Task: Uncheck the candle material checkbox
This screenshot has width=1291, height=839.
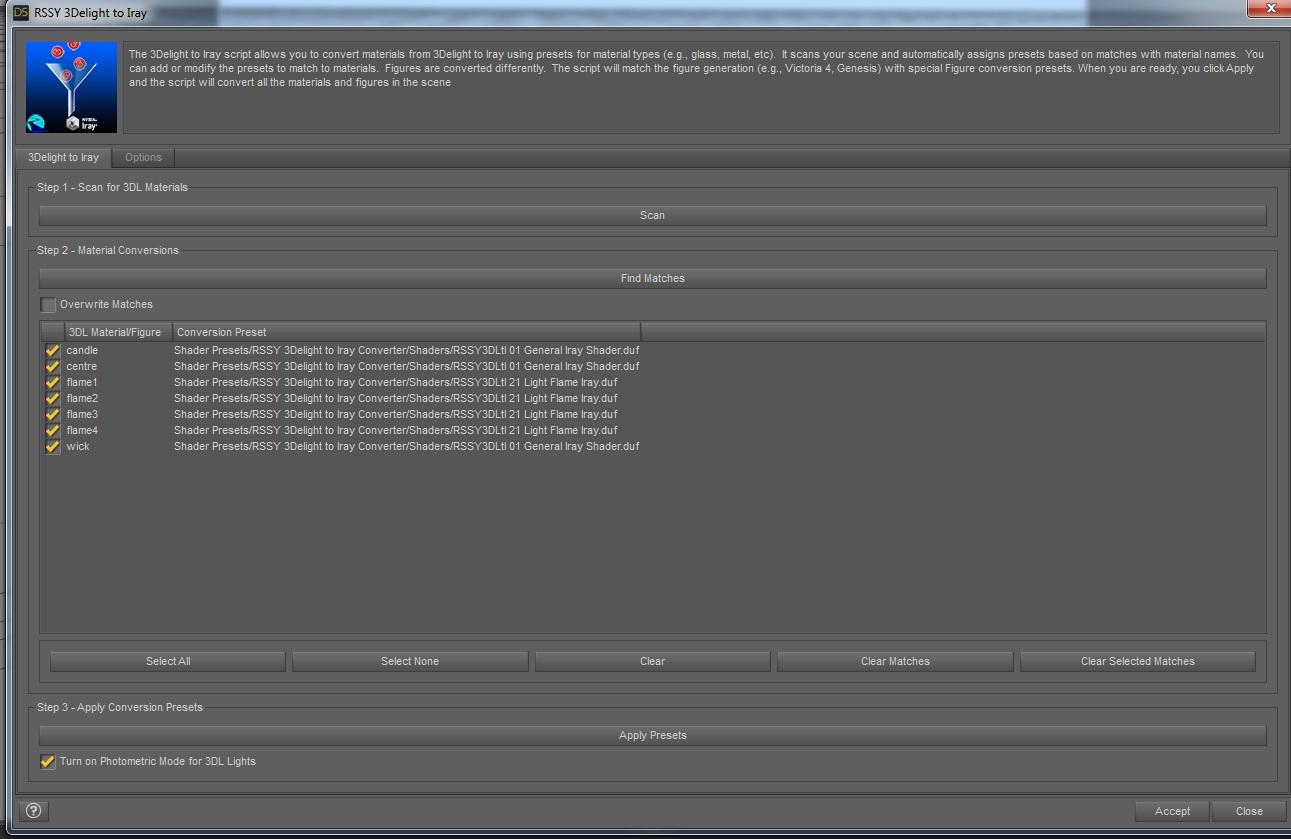Action: coord(52,351)
